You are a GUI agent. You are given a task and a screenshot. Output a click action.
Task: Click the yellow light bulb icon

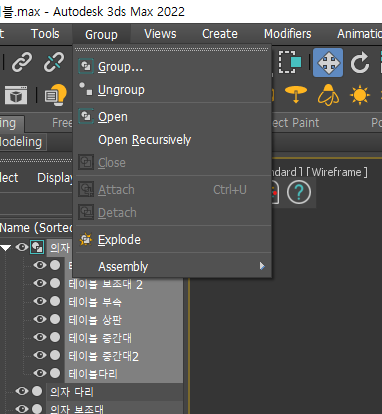pyautogui.click(x=56, y=95)
